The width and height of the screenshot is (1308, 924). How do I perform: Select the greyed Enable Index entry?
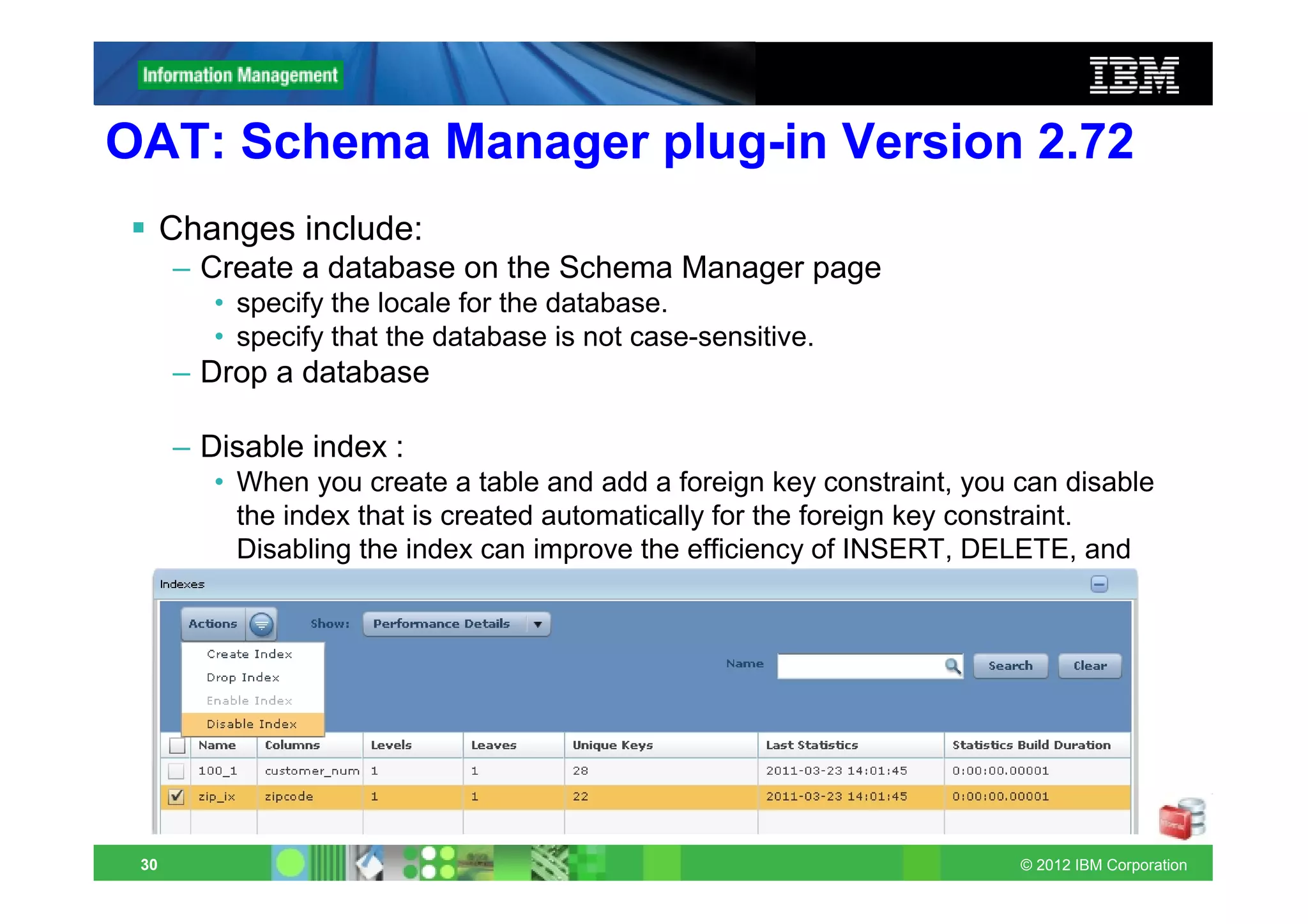click(250, 701)
